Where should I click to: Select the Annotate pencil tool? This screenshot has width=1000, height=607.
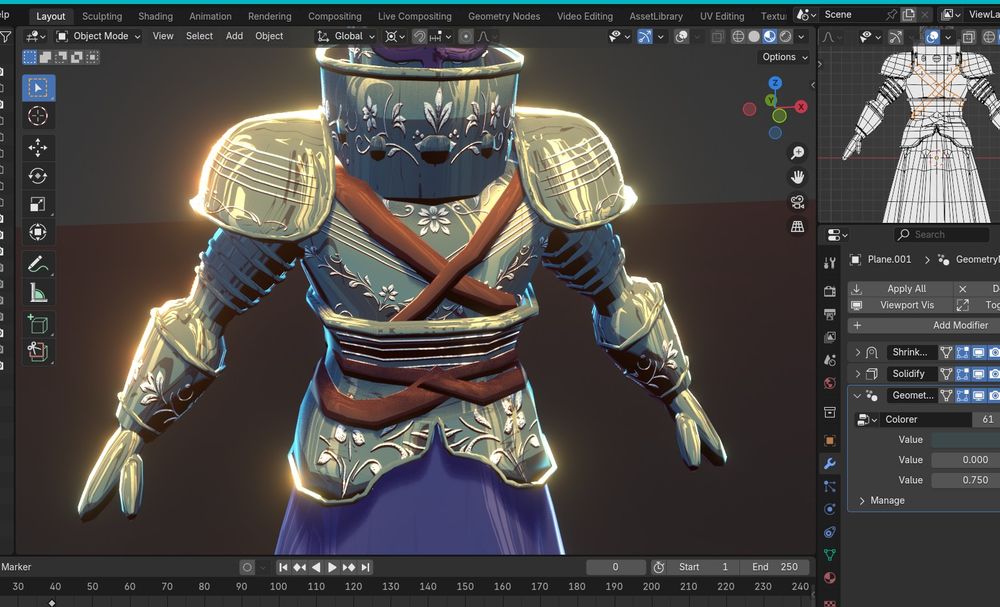point(38,264)
